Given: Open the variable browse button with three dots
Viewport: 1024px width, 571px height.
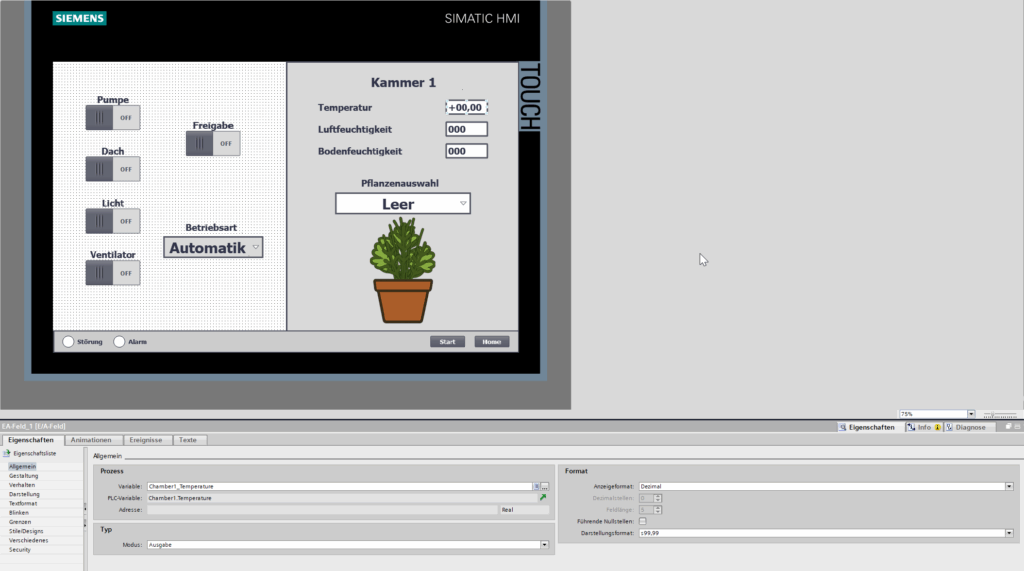Looking at the screenshot, I should click(545, 486).
